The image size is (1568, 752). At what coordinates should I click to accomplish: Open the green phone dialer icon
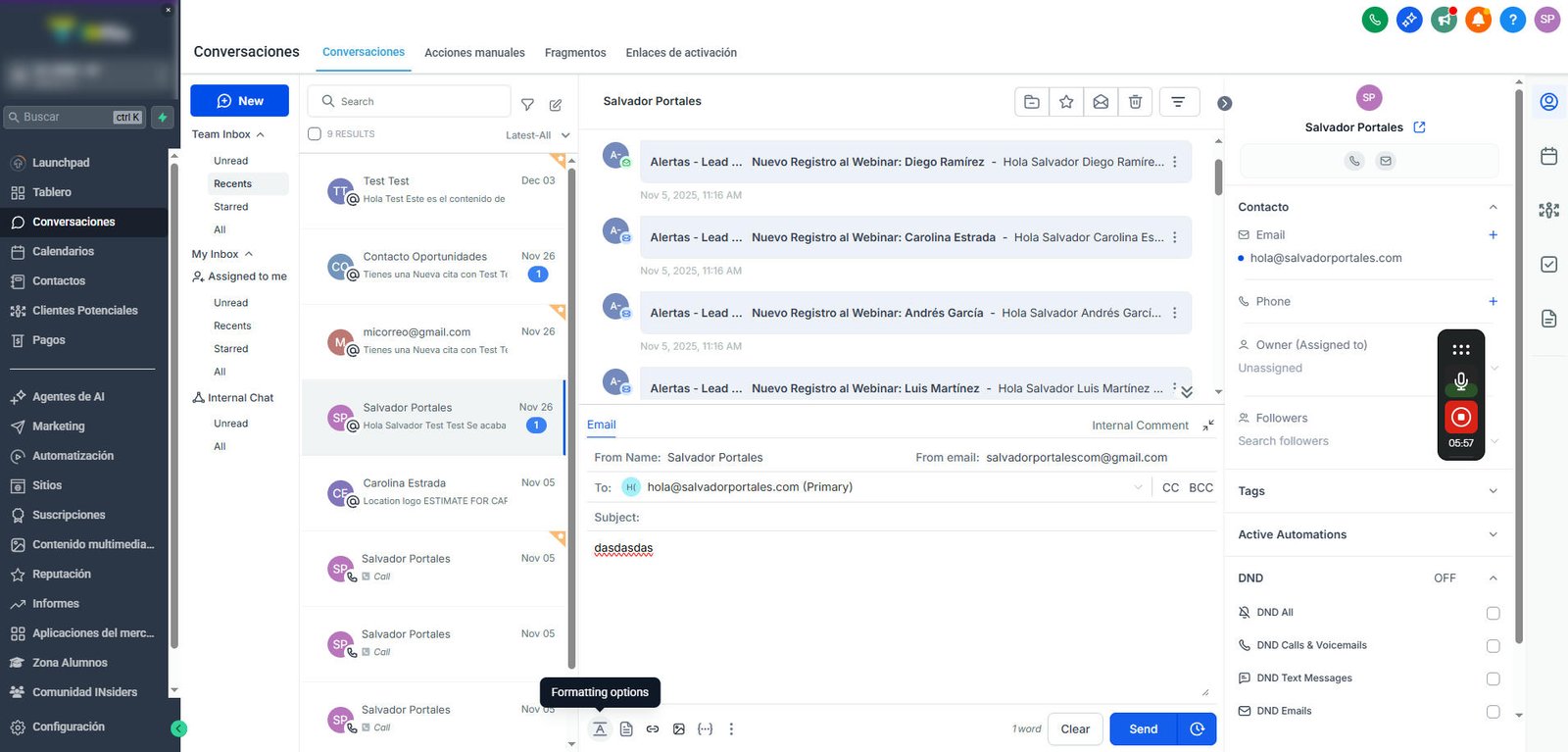coord(1375,19)
